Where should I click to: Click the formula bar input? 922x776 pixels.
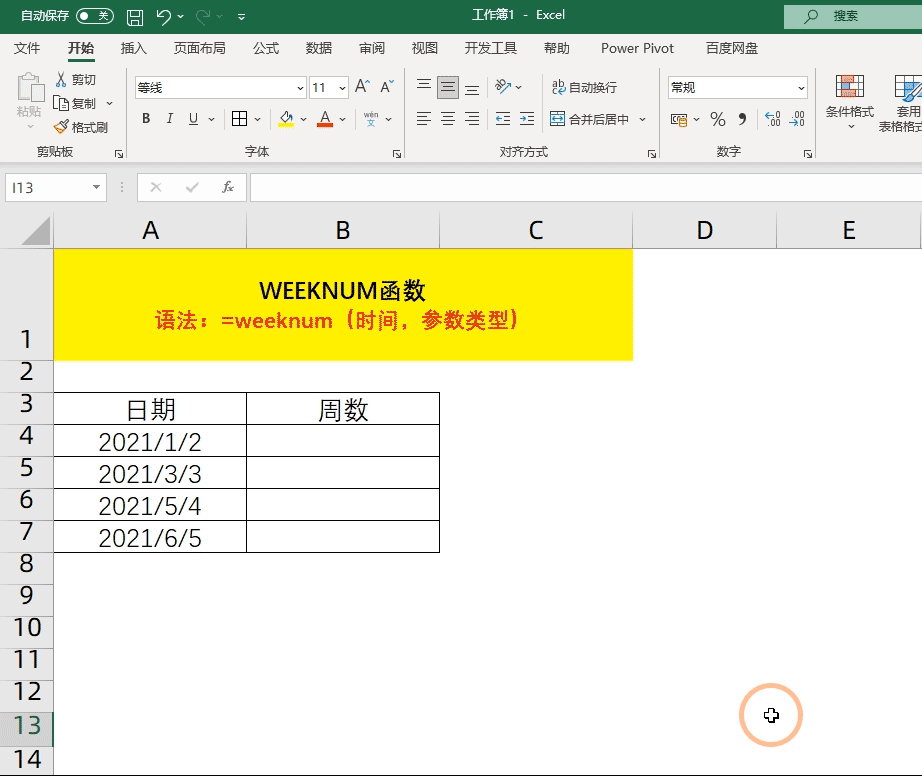(586, 188)
